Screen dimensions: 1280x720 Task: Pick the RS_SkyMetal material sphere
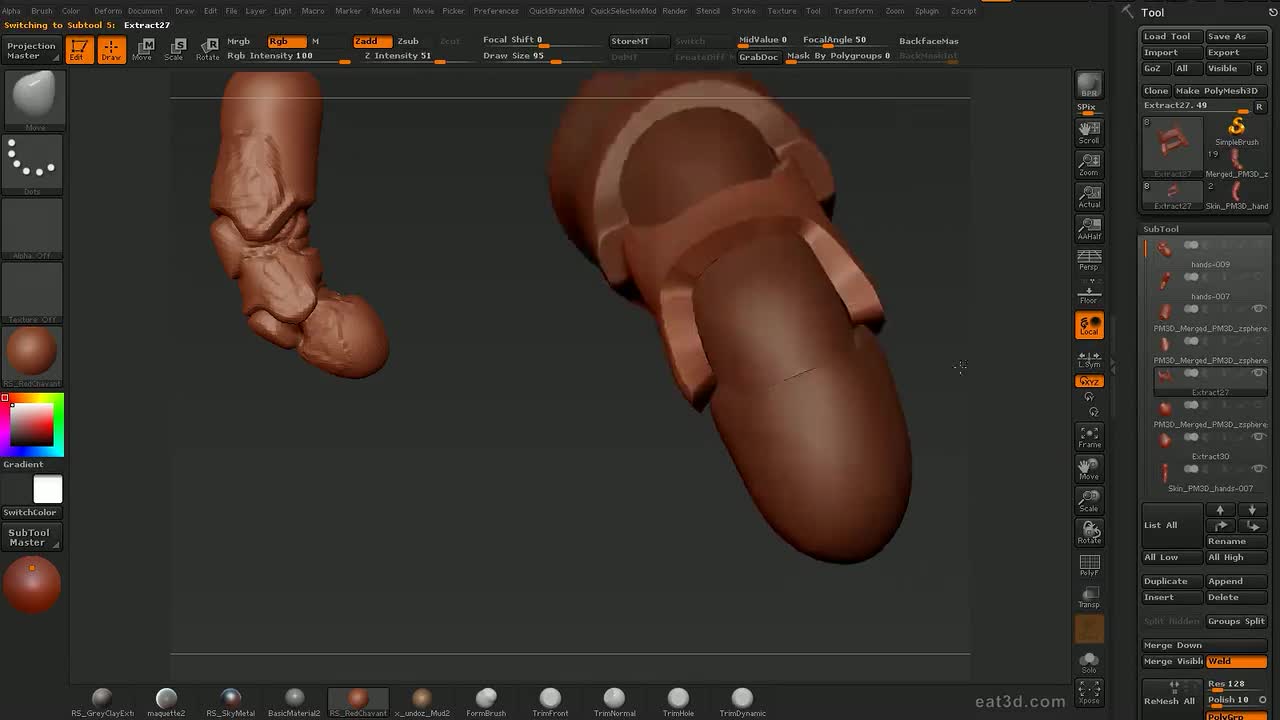pyautogui.click(x=231, y=702)
